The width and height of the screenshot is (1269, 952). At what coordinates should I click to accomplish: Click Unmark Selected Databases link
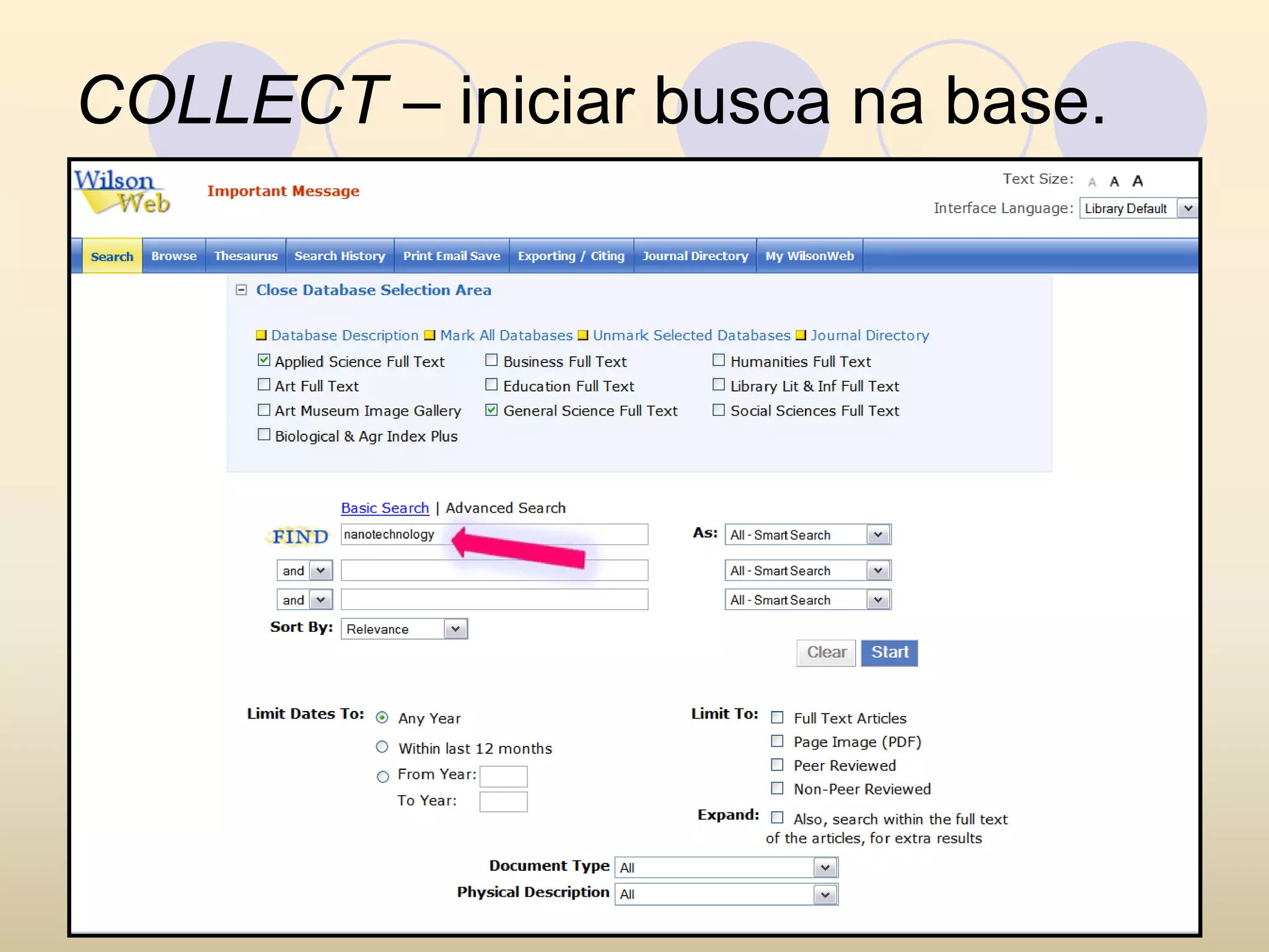tap(692, 335)
